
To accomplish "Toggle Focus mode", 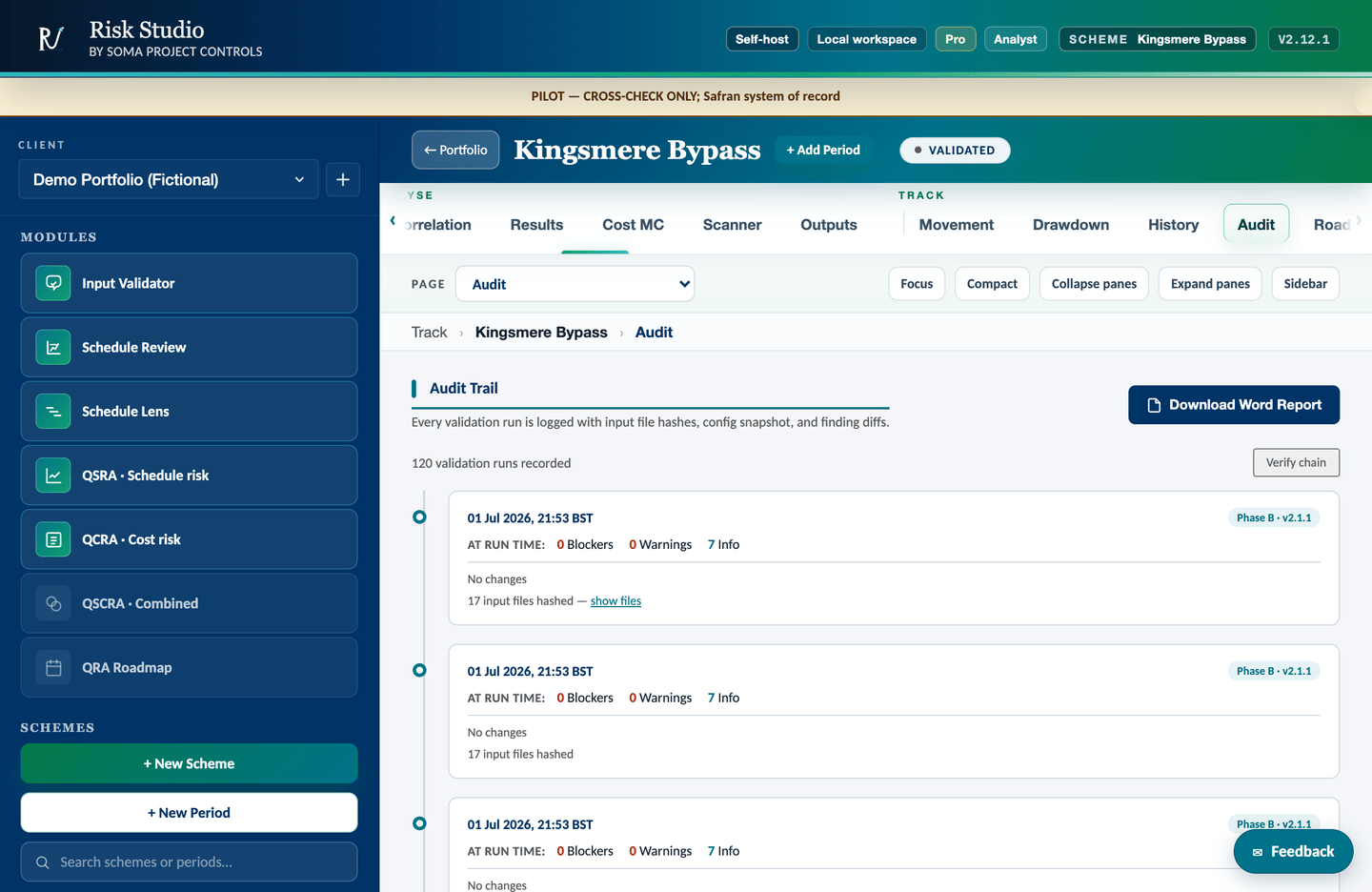I will (x=917, y=284).
